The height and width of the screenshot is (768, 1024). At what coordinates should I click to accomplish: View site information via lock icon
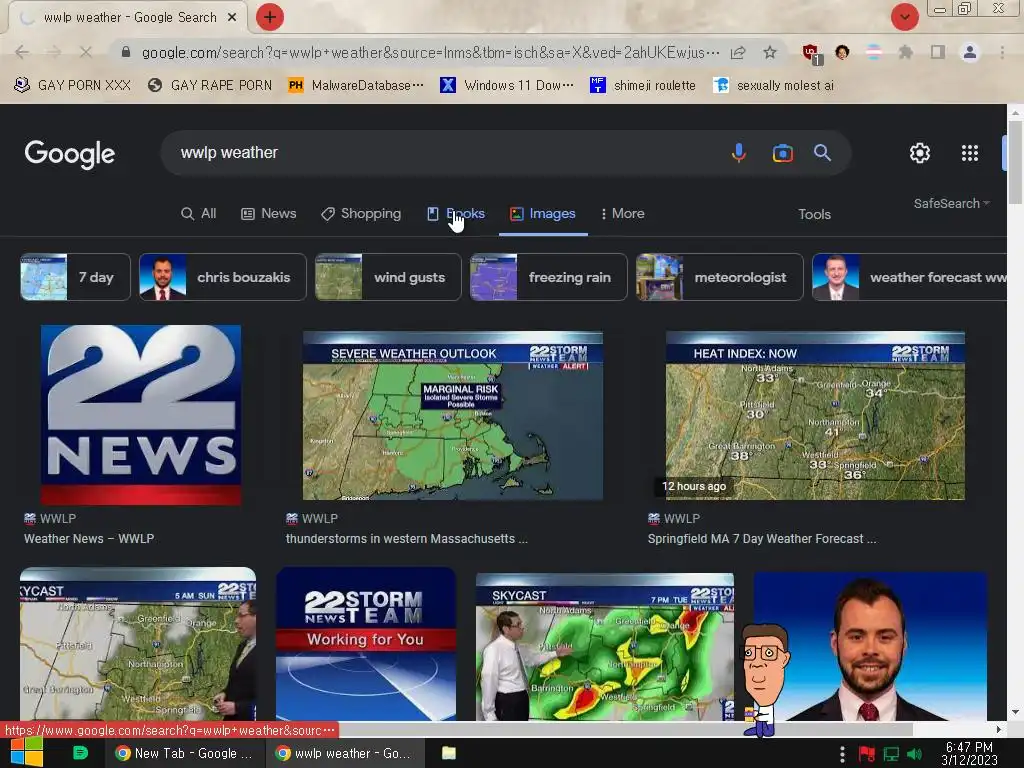(126, 52)
